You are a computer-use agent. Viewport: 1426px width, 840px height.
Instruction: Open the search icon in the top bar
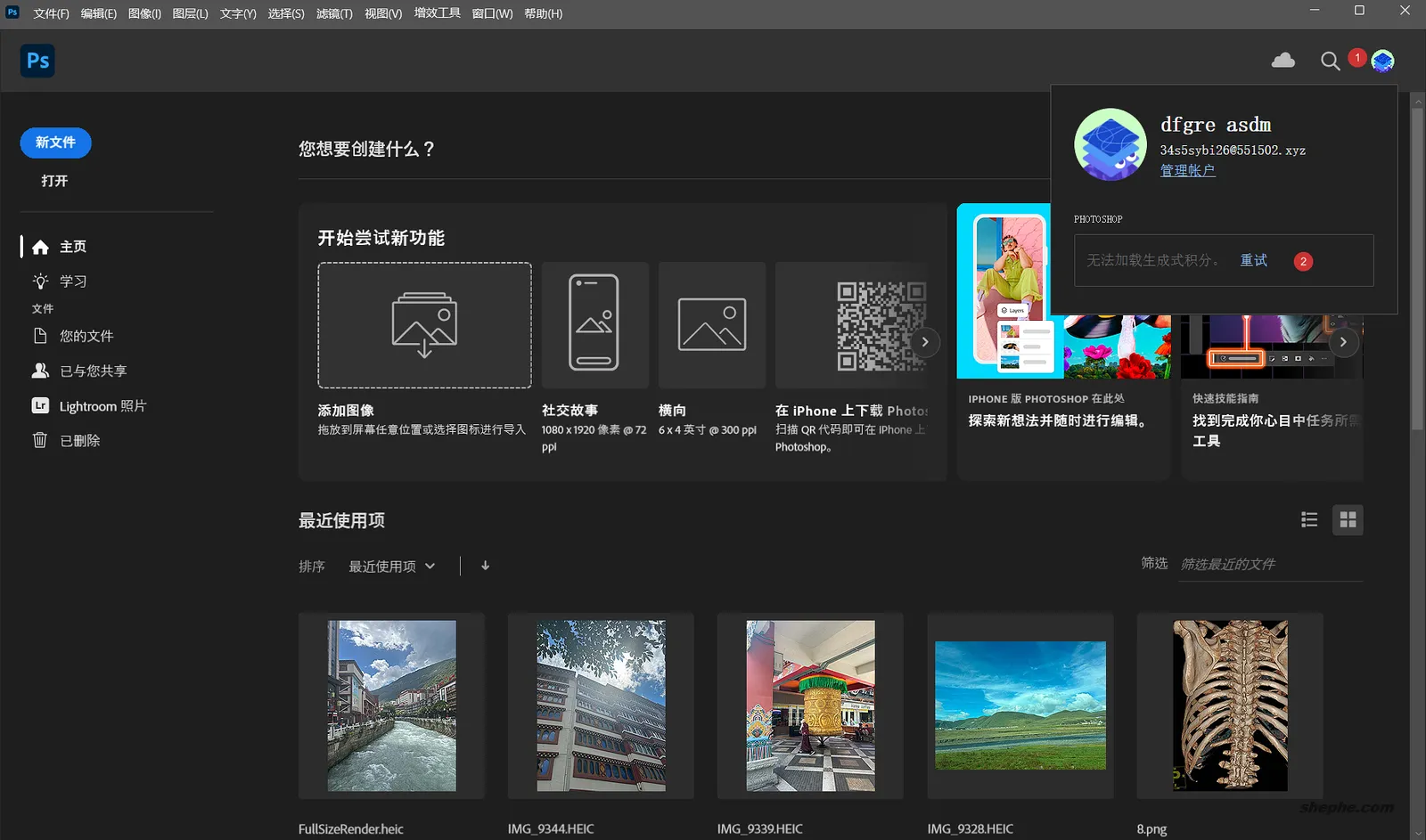coord(1330,61)
